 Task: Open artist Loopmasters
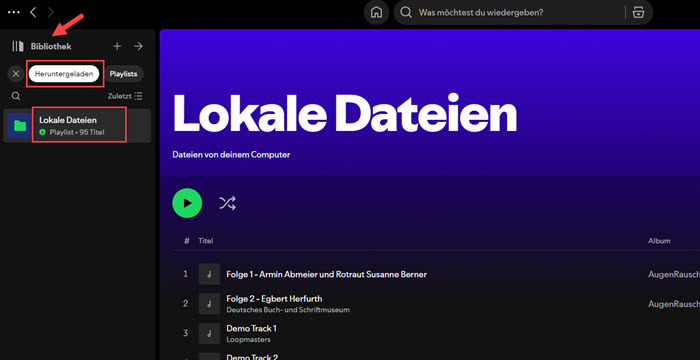pos(248,339)
